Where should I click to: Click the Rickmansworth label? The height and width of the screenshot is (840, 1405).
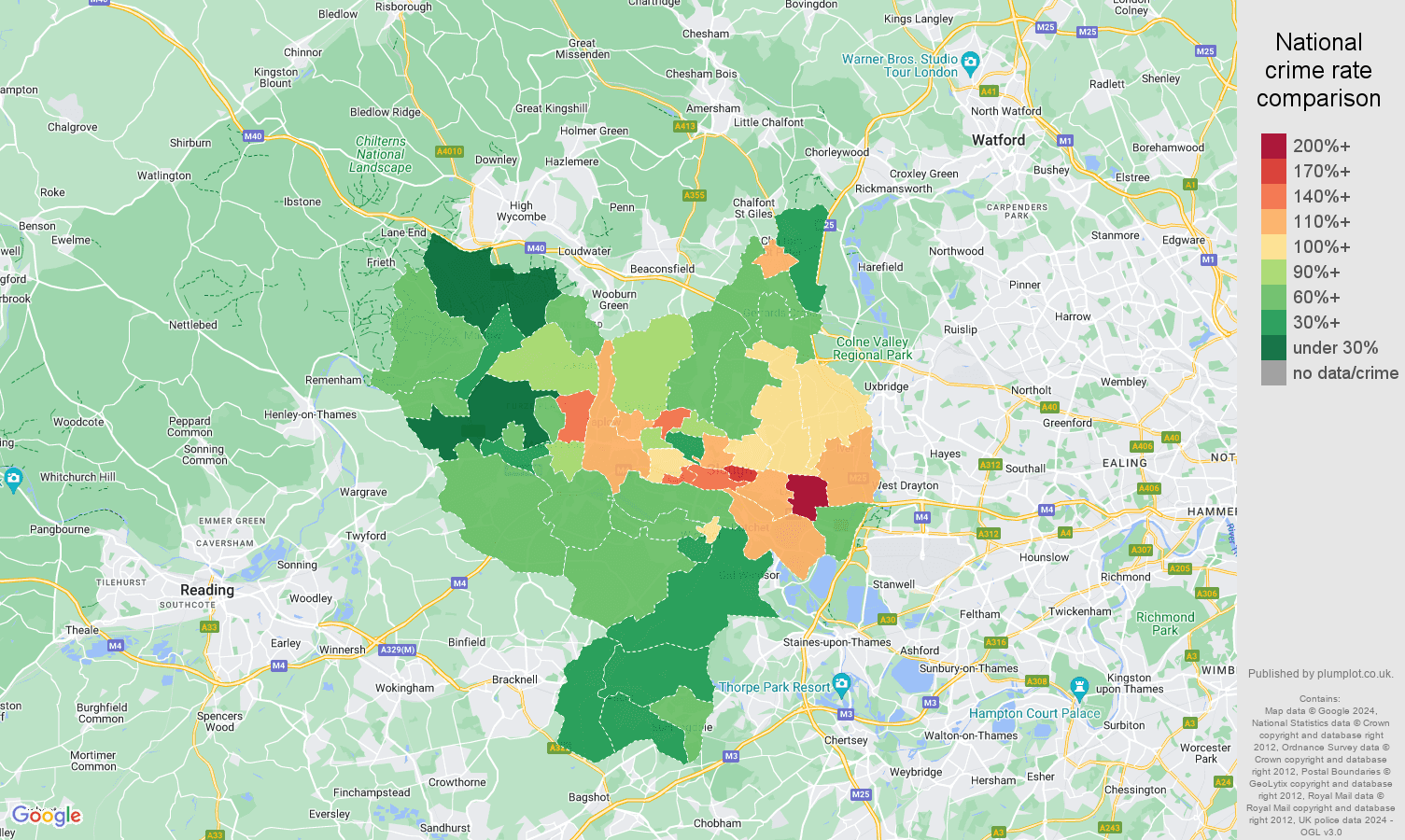pos(893,189)
